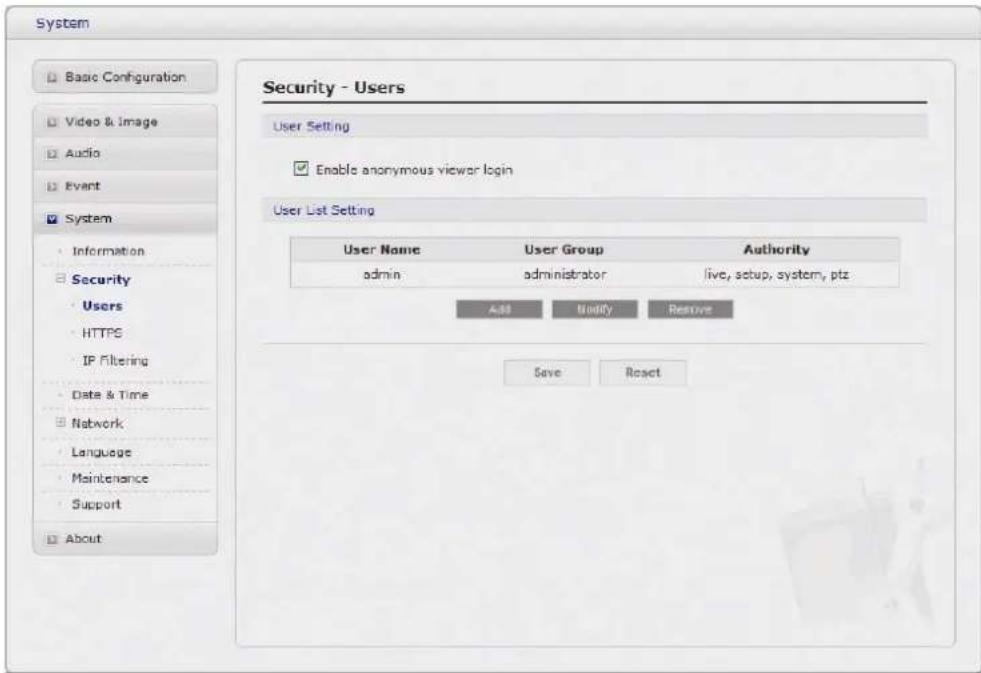Expand the Video & Image section
The image size is (981, 673).
(x=125, y=121)
